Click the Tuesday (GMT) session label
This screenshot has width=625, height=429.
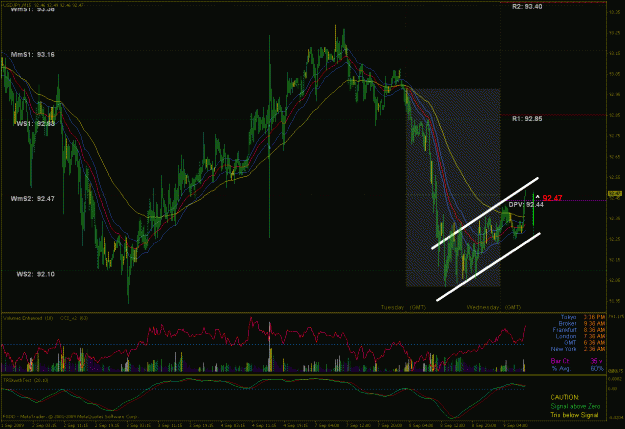[403, 307]
